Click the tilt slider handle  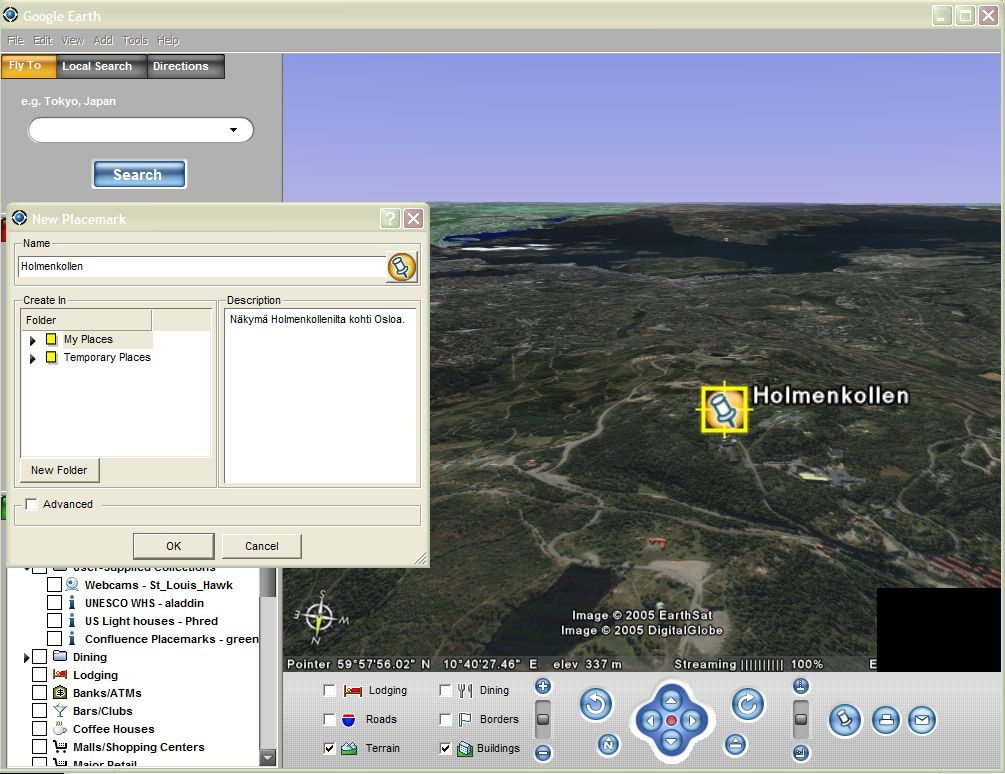pyautogui.click(x=801, y=719)
